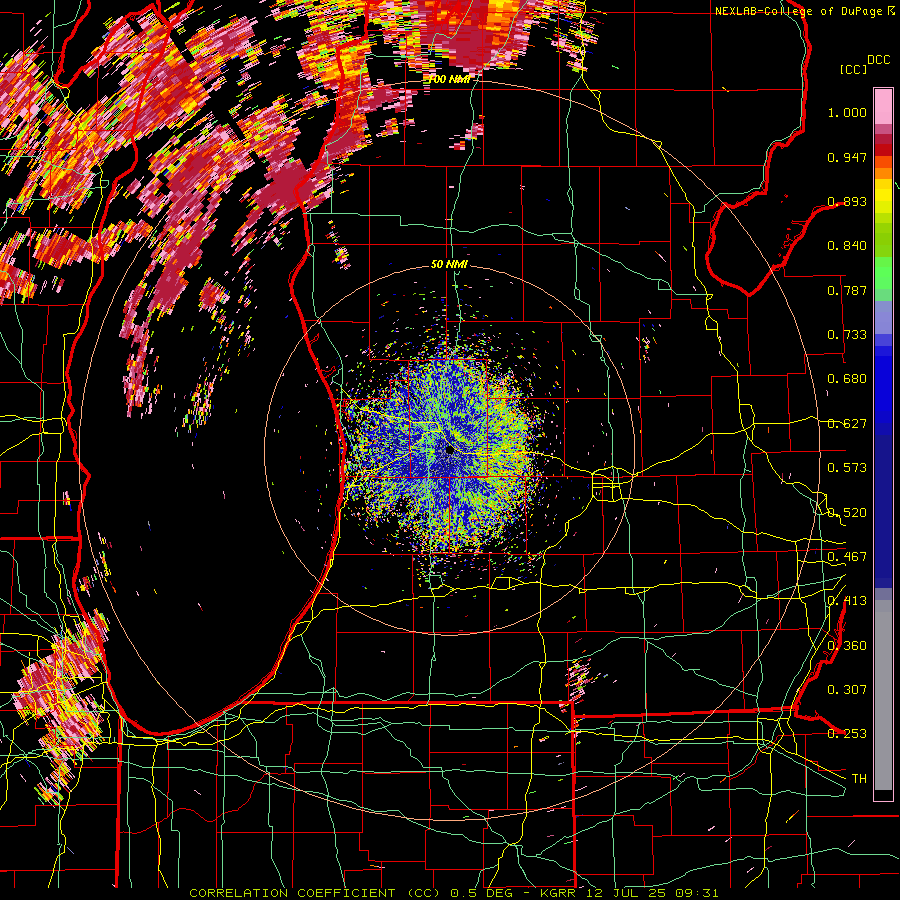Click the KGRR station identifier in caption
Image resolution: width=900 pixels, height=900 pixels.
click(x=558, y=893)
